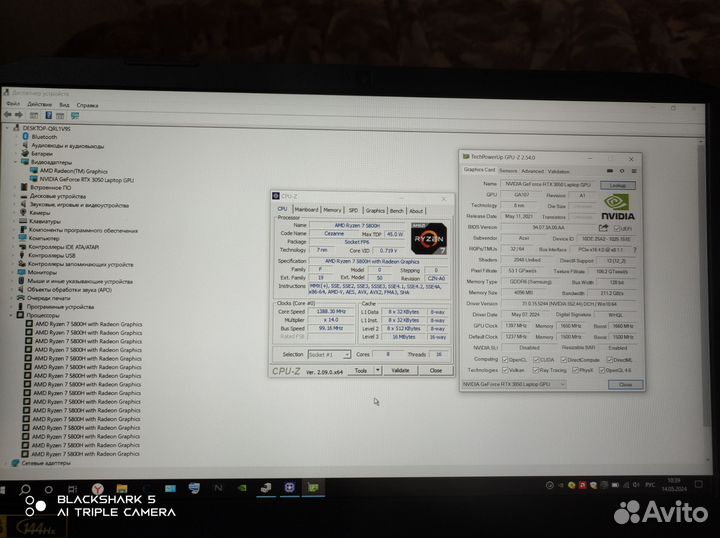Click the Tools button in CPU-Z
The width and height of the screenshot is (720, 538).
361,370
